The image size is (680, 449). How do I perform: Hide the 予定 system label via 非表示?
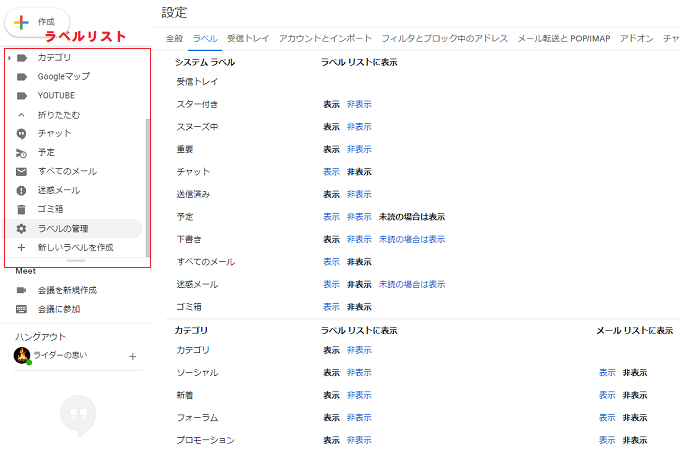tap(359, 217)
